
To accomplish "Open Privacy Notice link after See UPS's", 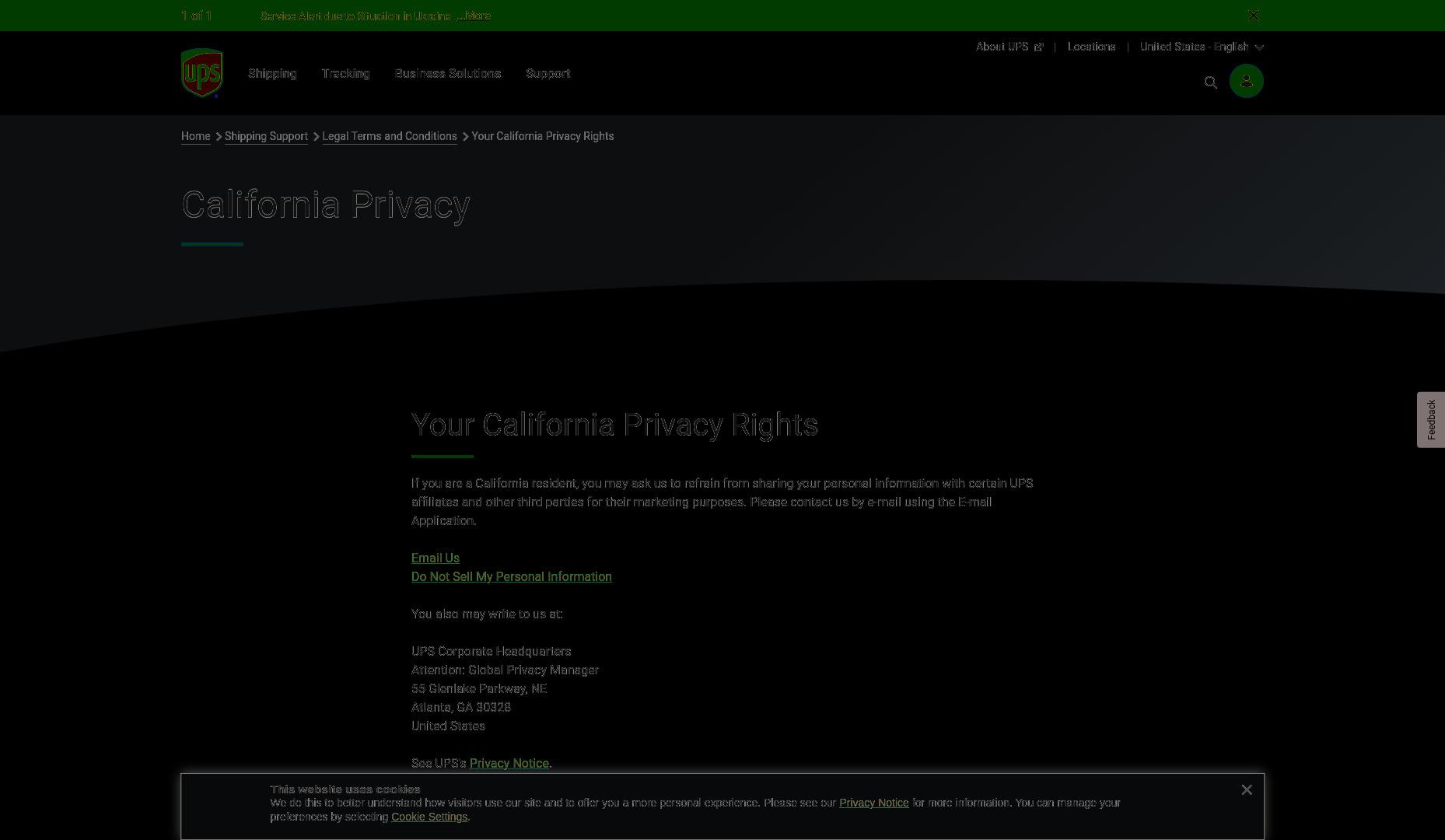I will pos(509,763).
